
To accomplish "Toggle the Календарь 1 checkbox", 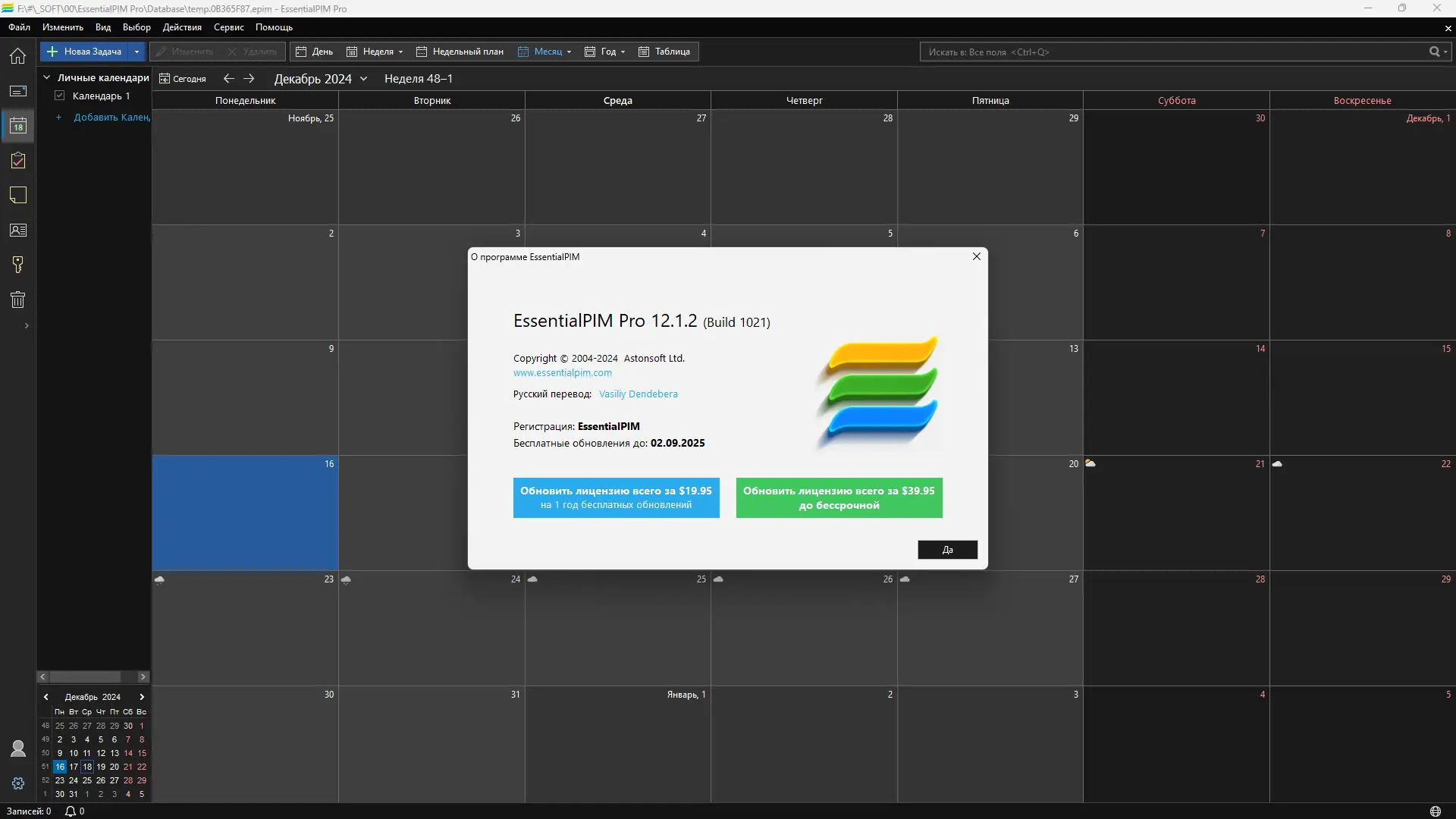I will (60, 96).
